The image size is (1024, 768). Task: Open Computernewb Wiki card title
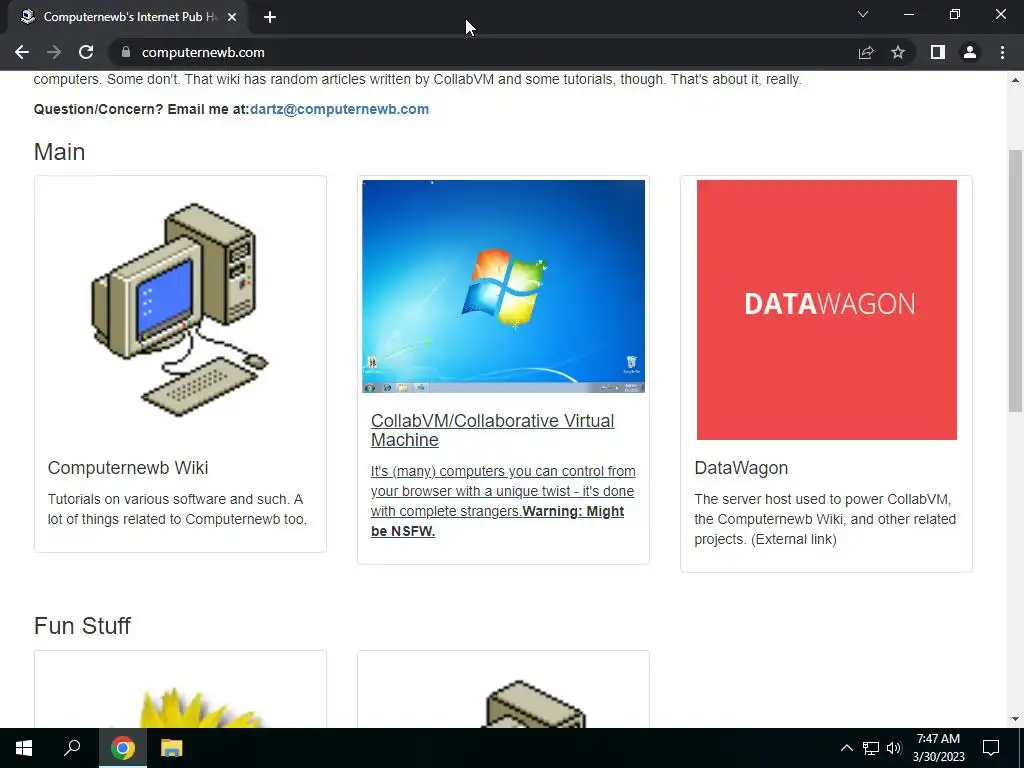click(x=128, y=468)
